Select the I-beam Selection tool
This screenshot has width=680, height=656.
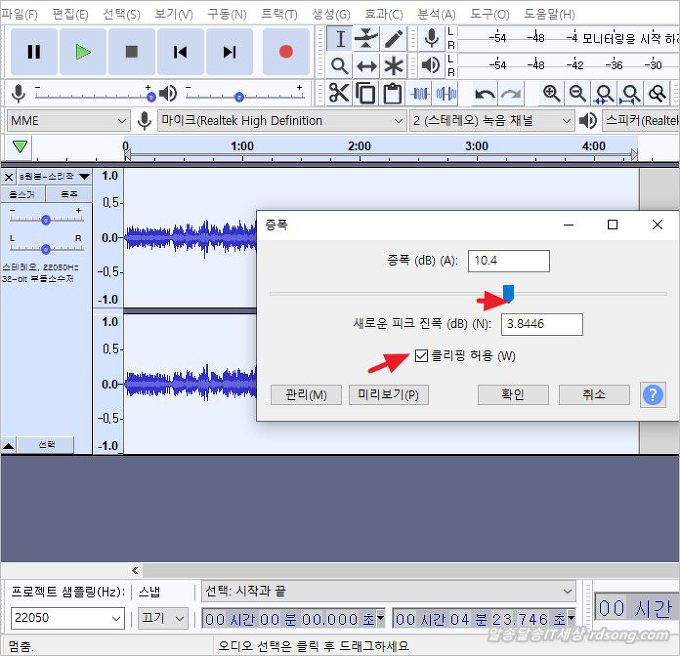[340, 39]
